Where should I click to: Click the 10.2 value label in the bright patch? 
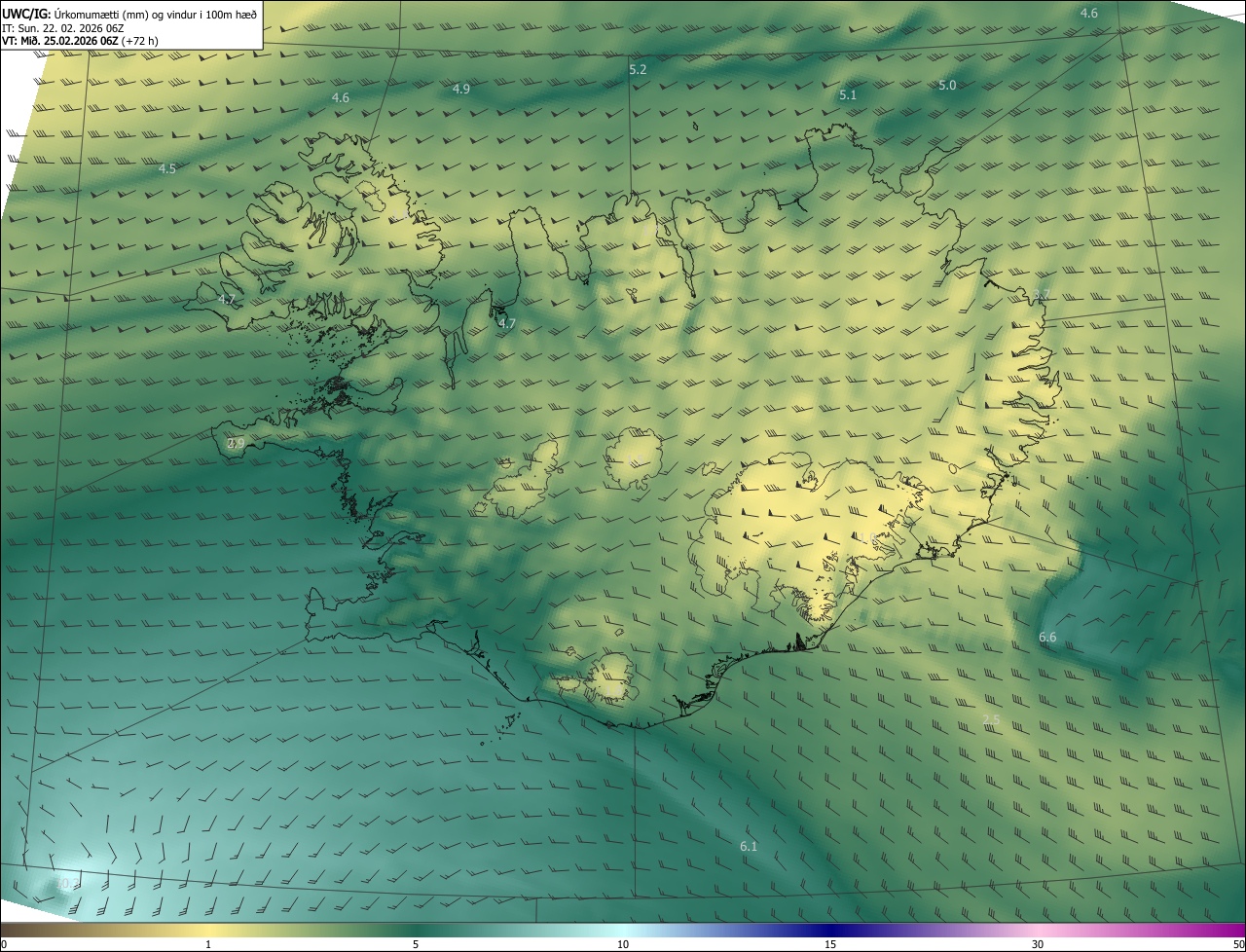[x=65, y=884]
